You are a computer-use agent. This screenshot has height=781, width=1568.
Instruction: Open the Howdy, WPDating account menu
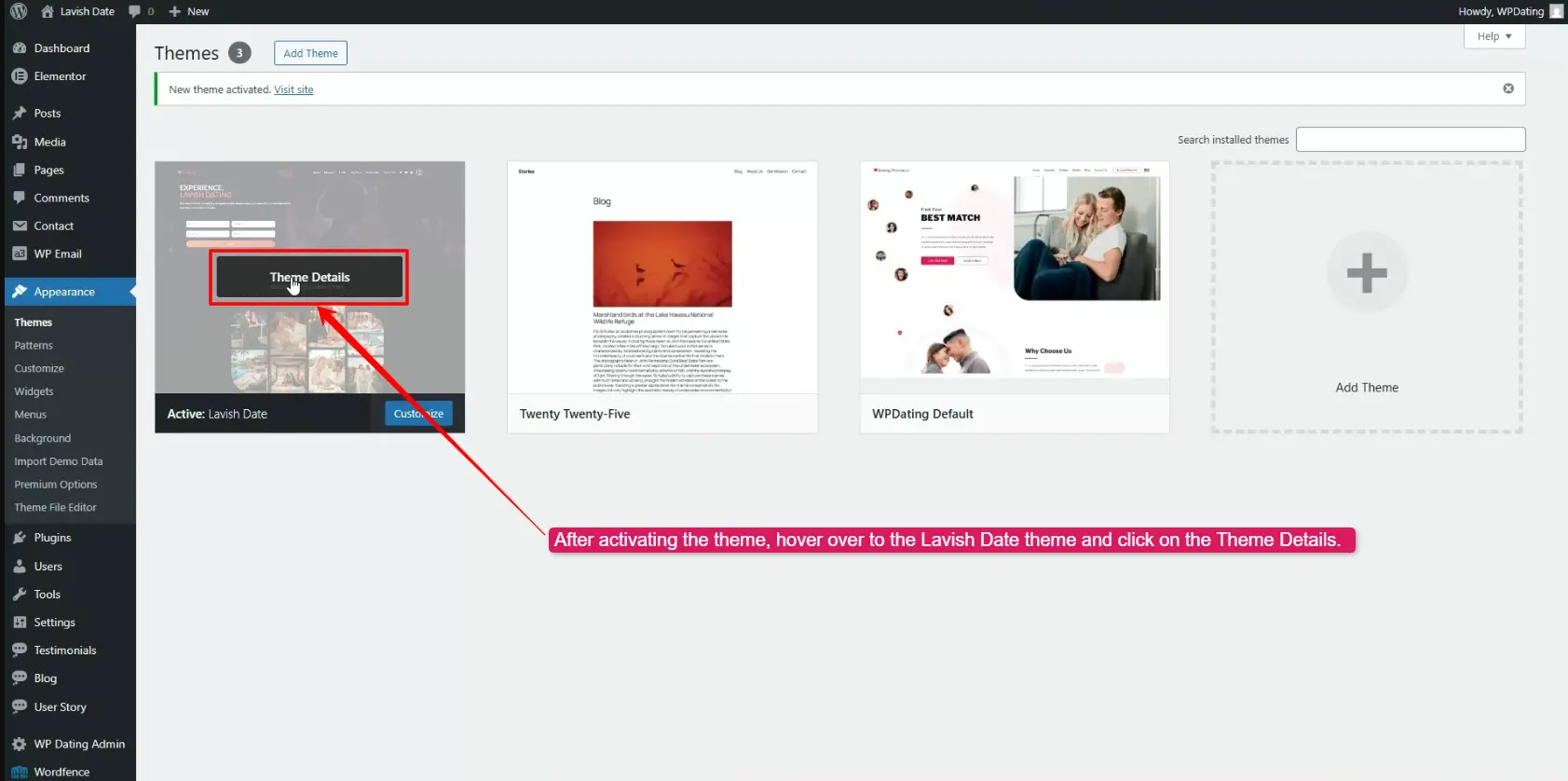[x=1508, y=11]
